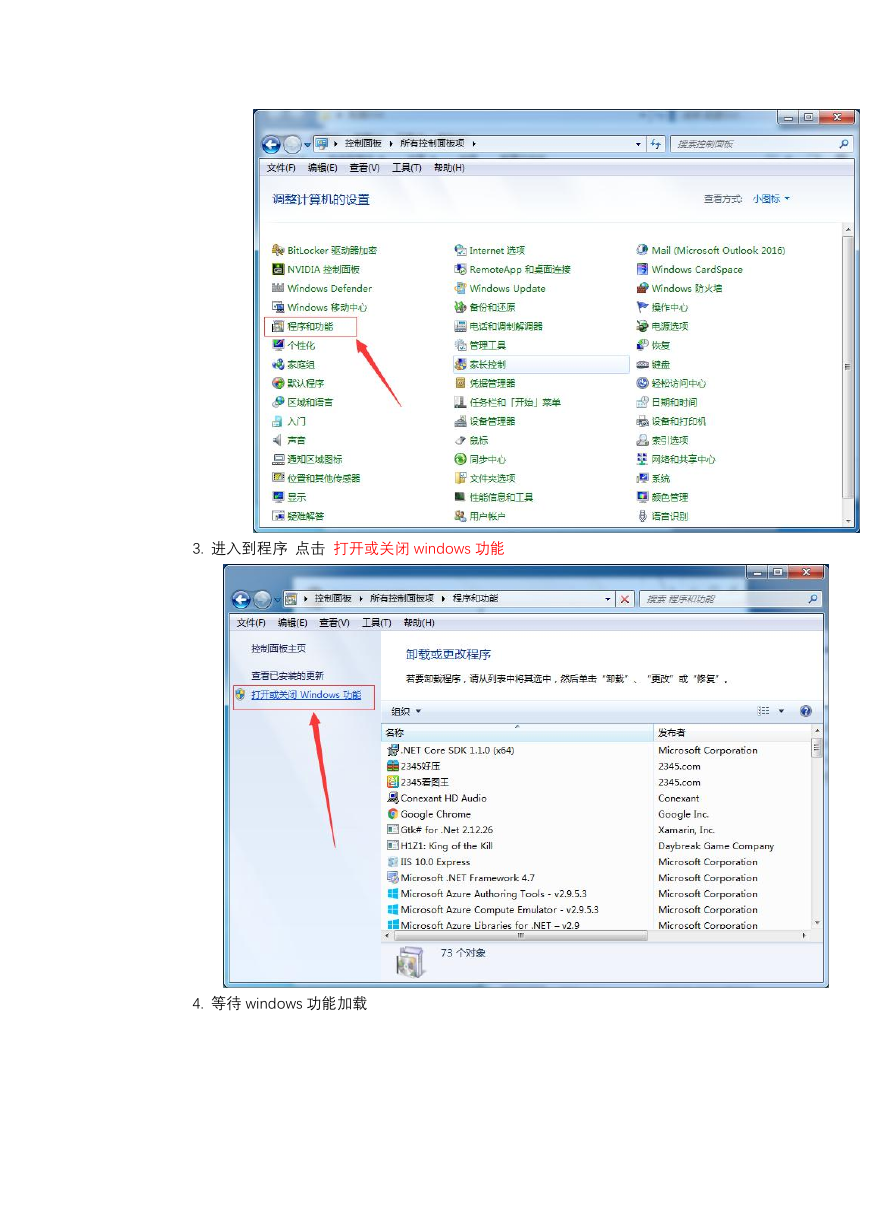
Task: Click the 打开或关闭 Windows 功能 link
Action: (305, 695)
